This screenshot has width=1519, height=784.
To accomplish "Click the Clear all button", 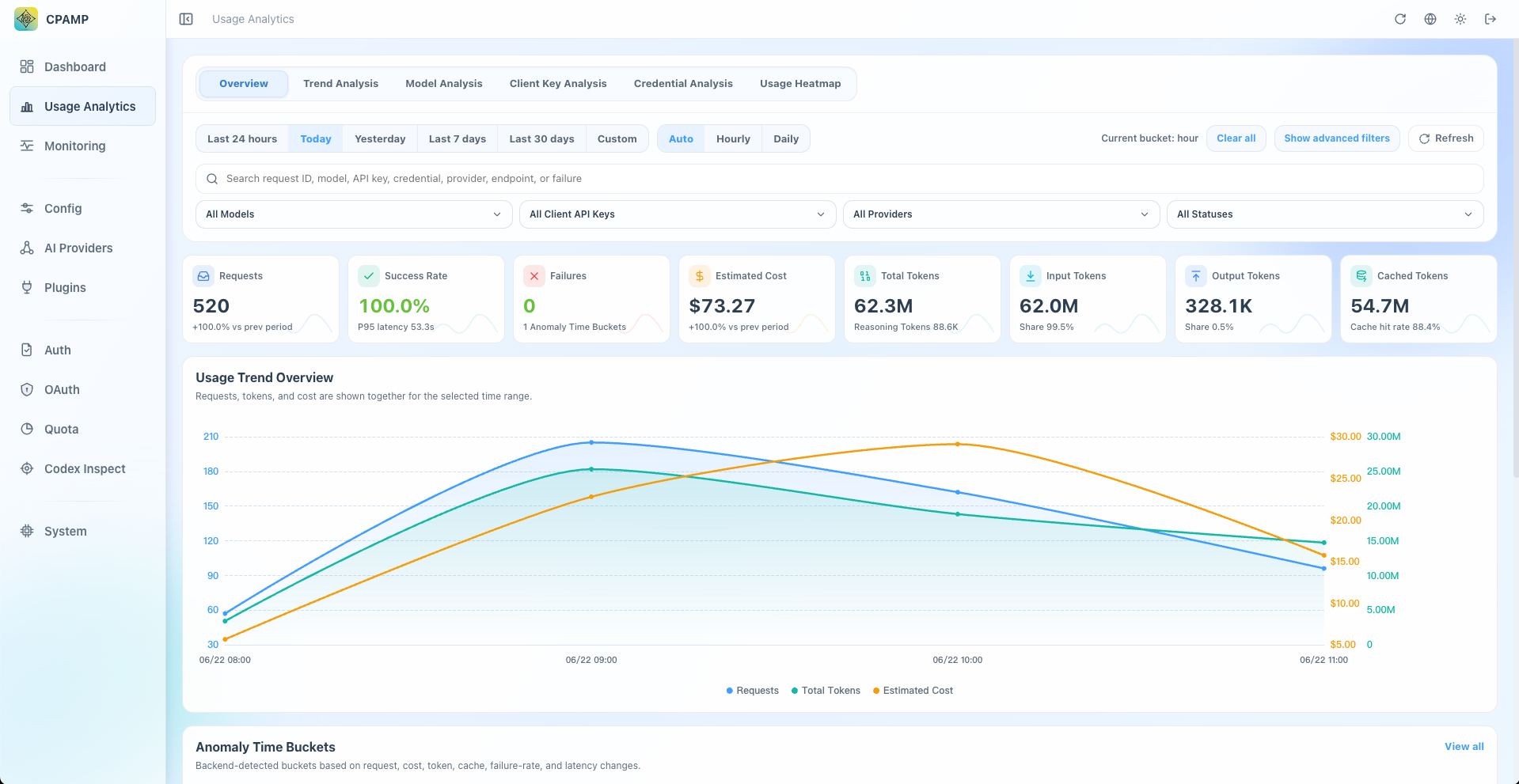I will pos(1236,138).
